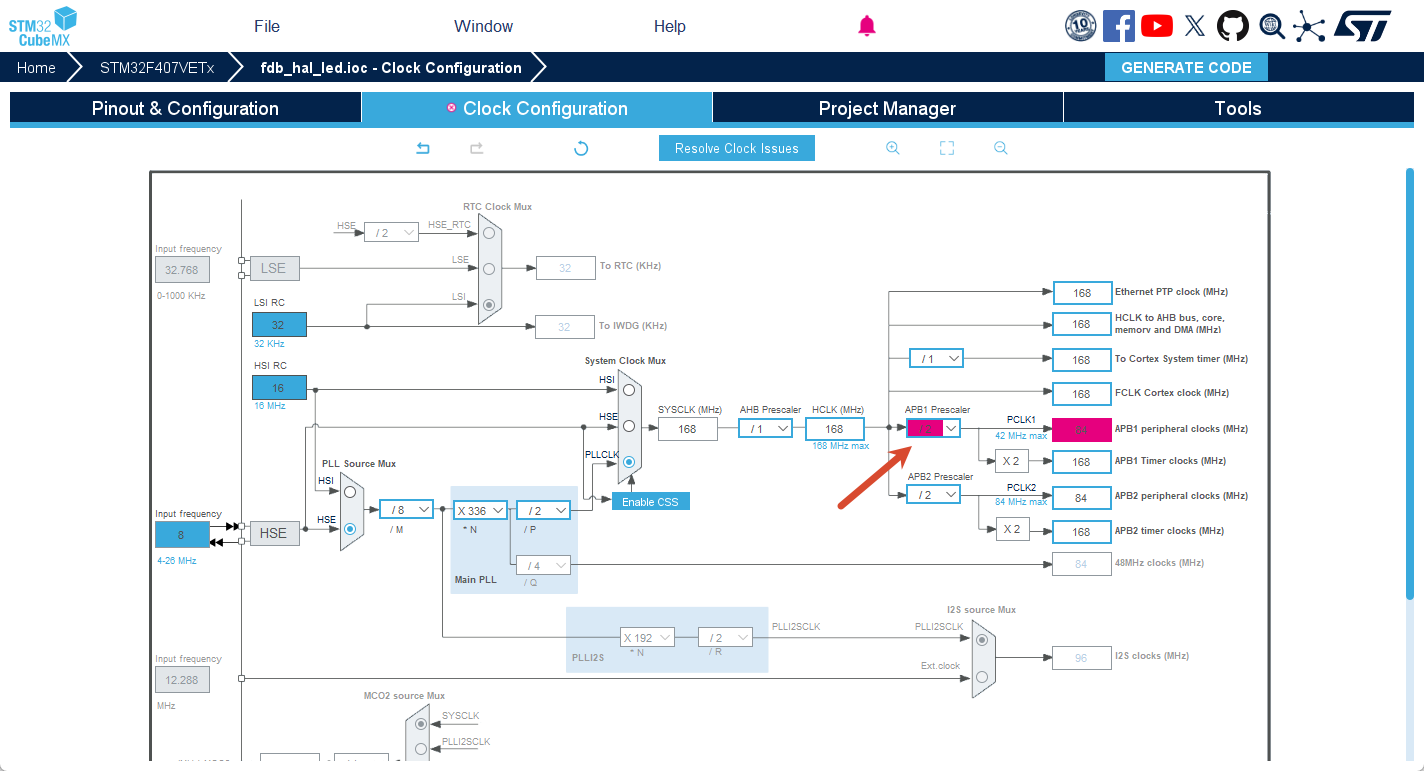
Task: Open the Facebook icon link
Action: (1119, 26)
